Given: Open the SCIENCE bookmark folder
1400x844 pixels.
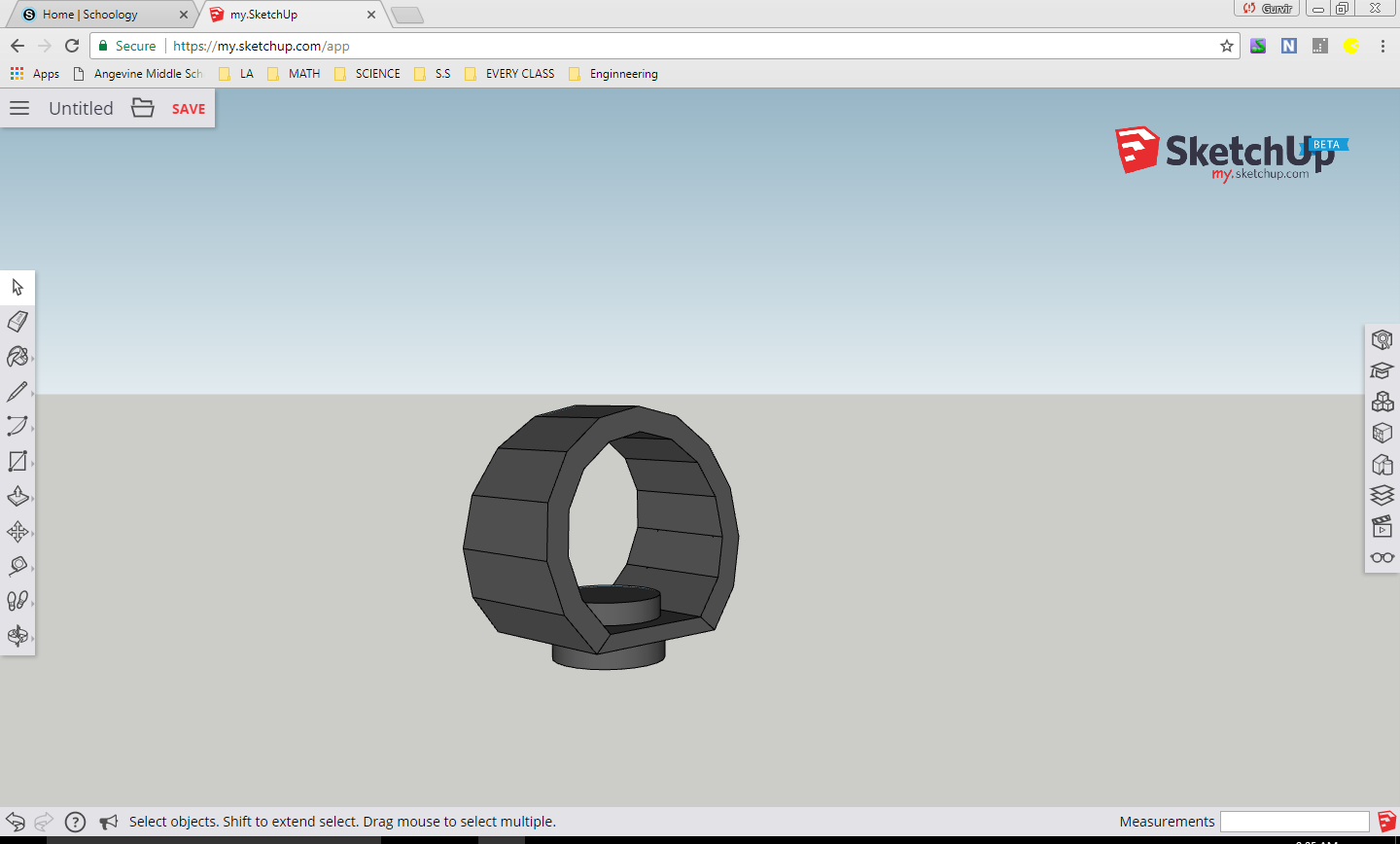Looking at the screenshot, I should [x=367, y=74].
